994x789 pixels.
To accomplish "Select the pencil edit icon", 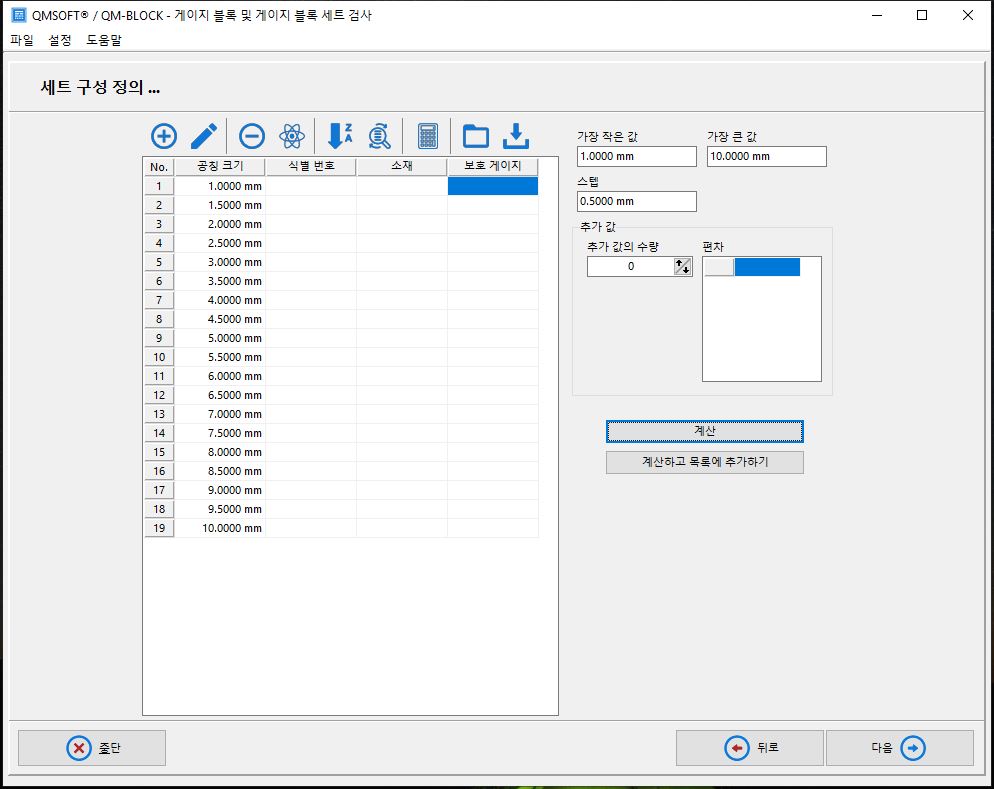I will coord(204,136).
